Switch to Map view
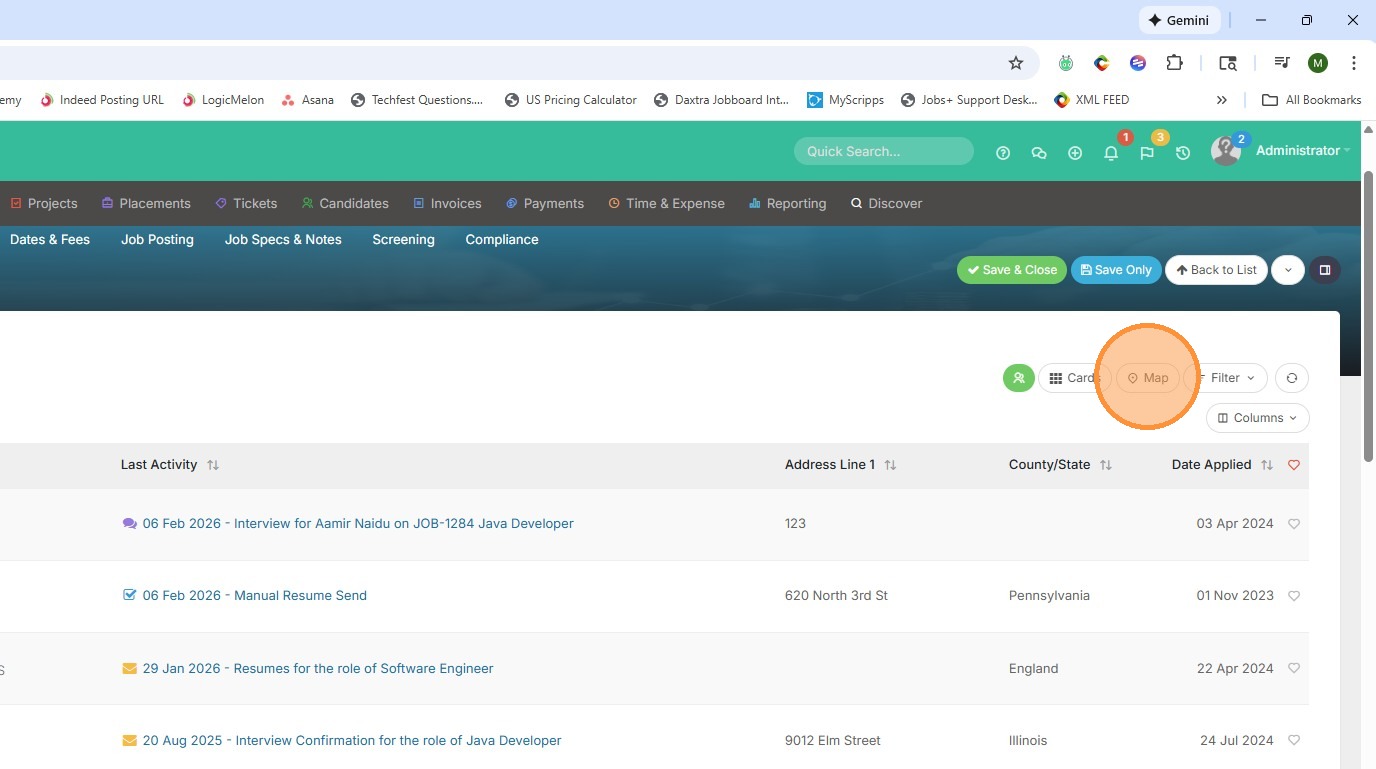This screenshot has height=769, width=1376. (1148, 378)
